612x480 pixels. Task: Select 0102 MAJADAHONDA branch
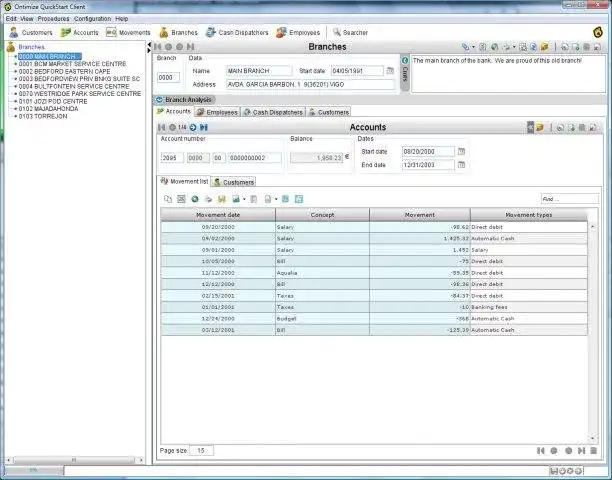(x=48, y=109)
